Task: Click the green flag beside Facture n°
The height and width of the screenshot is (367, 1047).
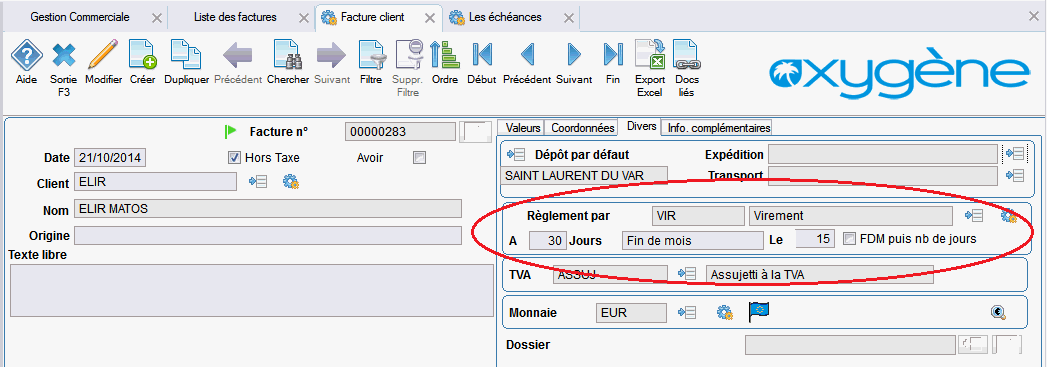Action: point(231,131)
